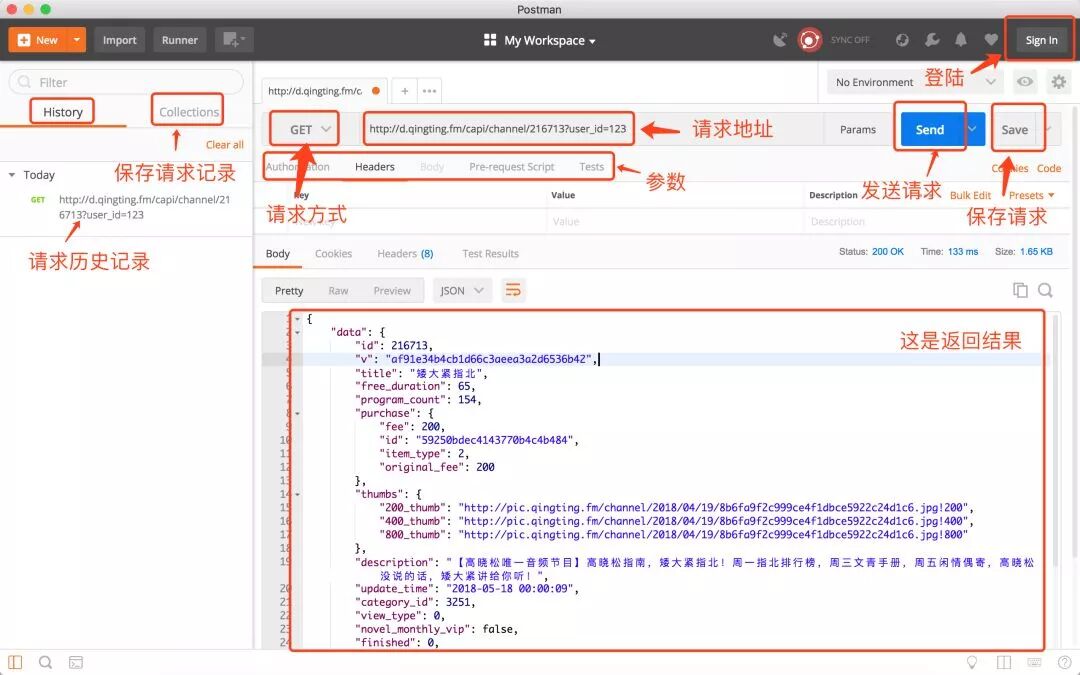The image size is (1080, 675).
Task: Click the header Value input cell
Action: click(x=674, y=222)
